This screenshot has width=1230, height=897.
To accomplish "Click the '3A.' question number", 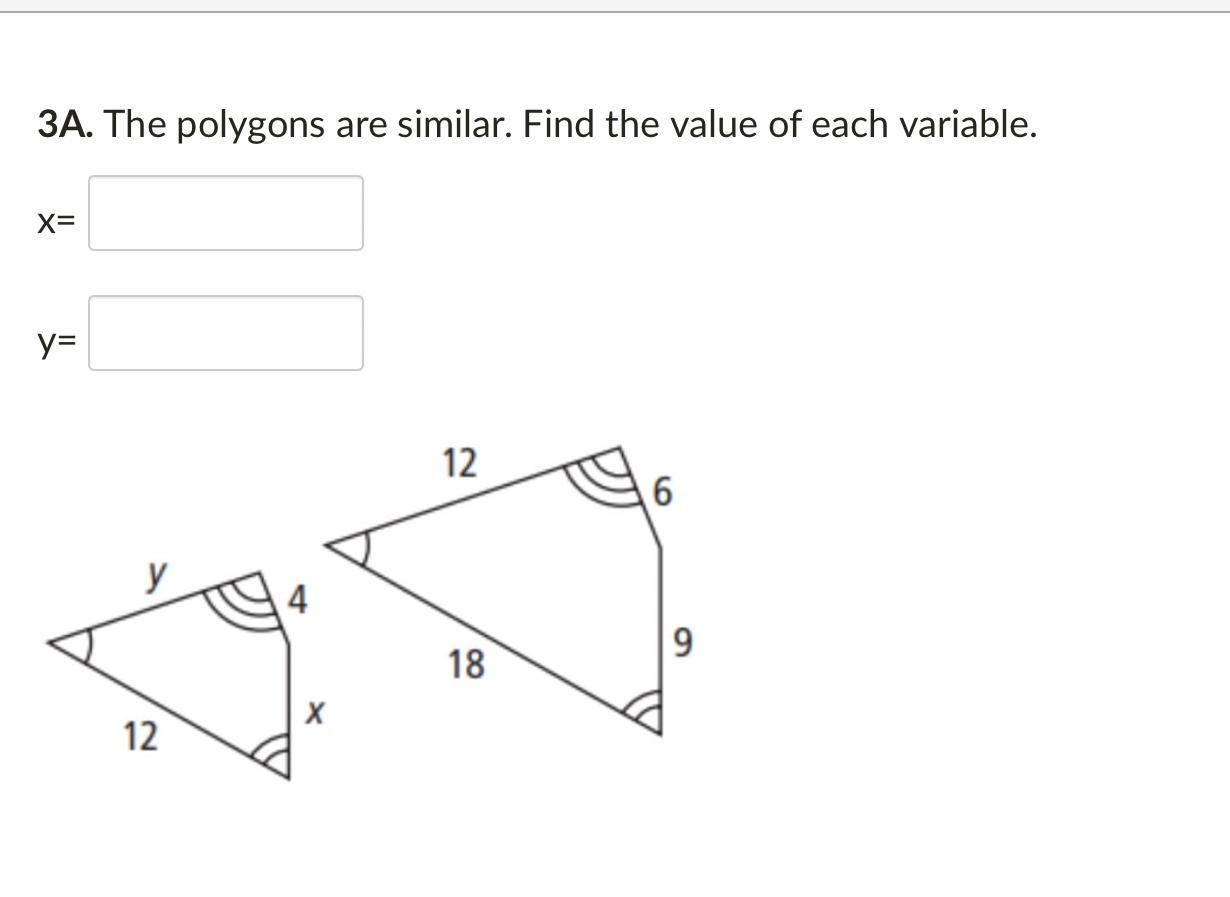I will pyautogui.click(x=66, y=125).
